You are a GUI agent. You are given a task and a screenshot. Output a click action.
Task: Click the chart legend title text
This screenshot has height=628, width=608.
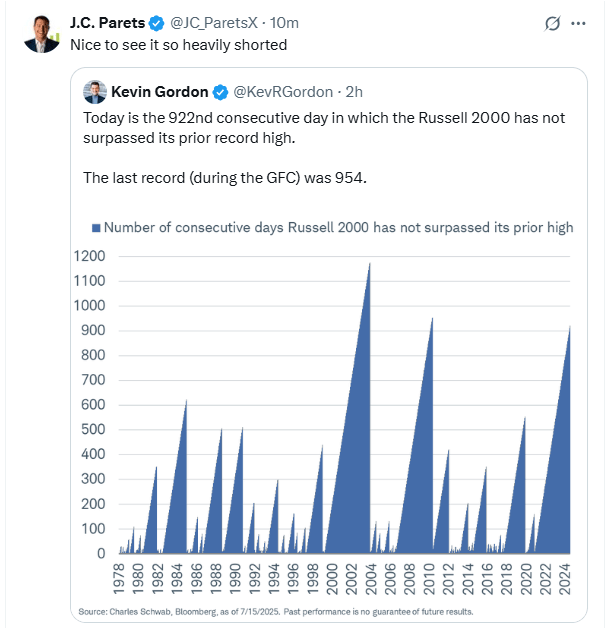[x=338, y=227]
